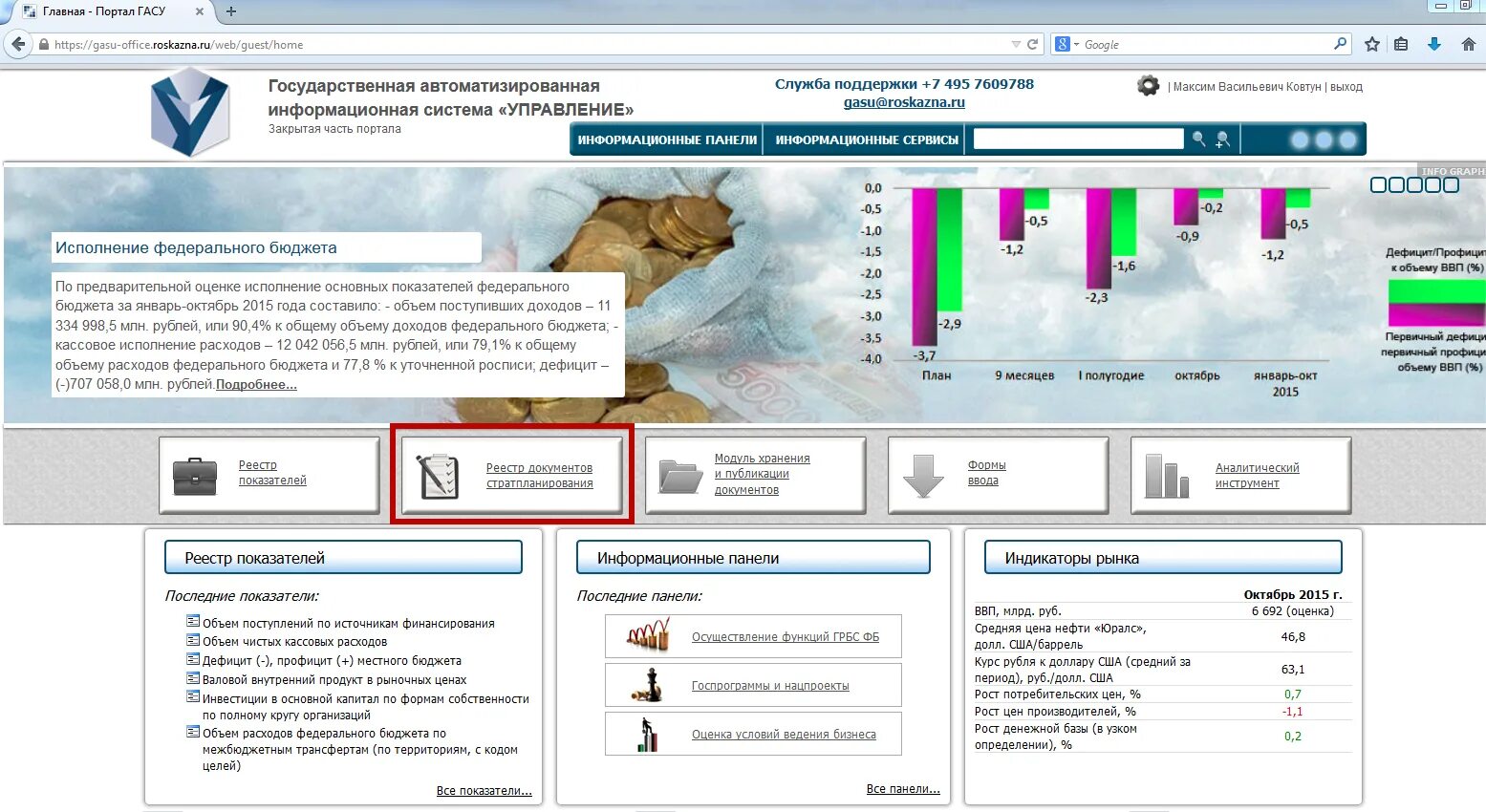The height and width of the screenshot is (812, 1486).
Task: Click the ВВП, млрд. руб. market indicator row
Action: 1163,610
